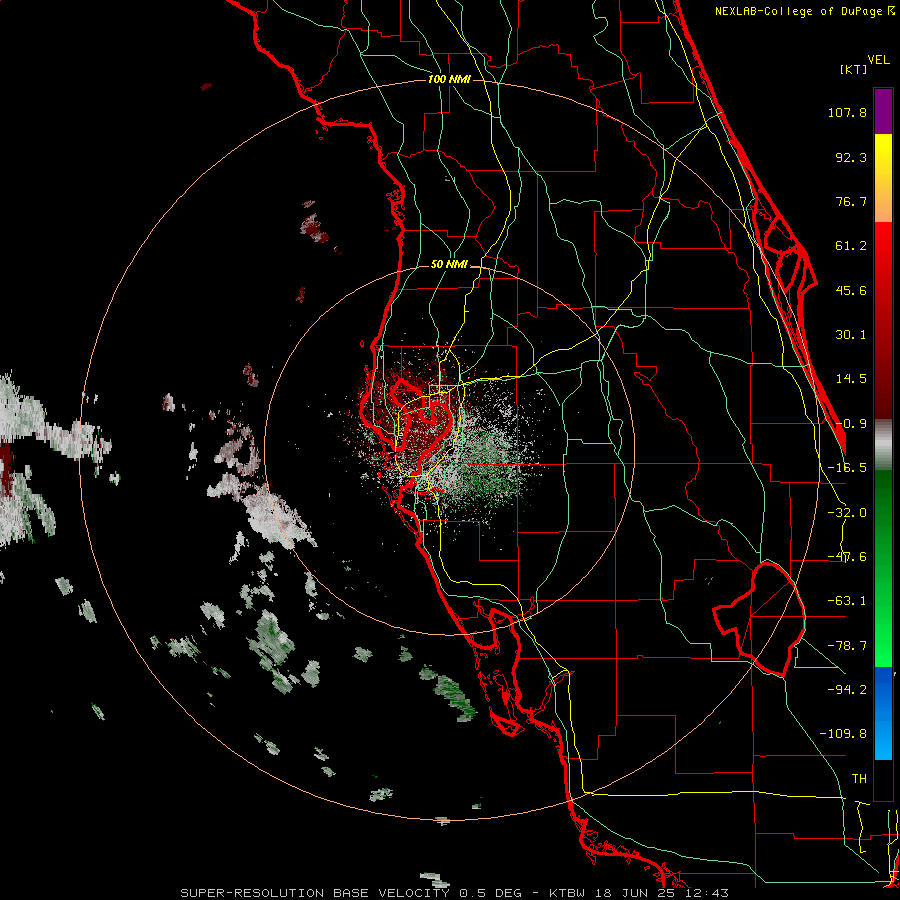The width and height of the screenshot is (900, 900).
Task: Pick the purple segment of the color bar
Action: pos(883,111)
